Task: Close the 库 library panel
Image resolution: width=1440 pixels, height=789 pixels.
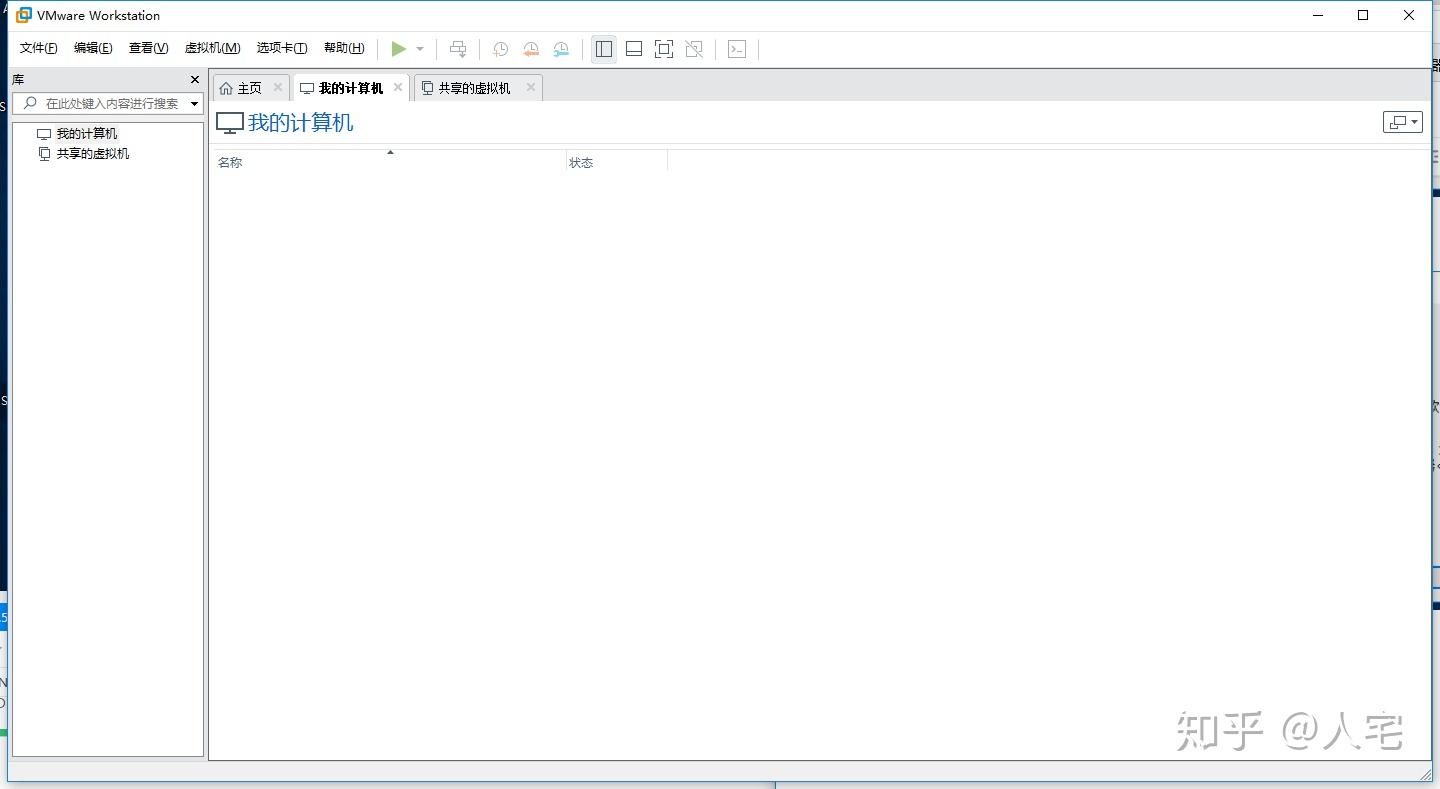Action: click(195, 80)
